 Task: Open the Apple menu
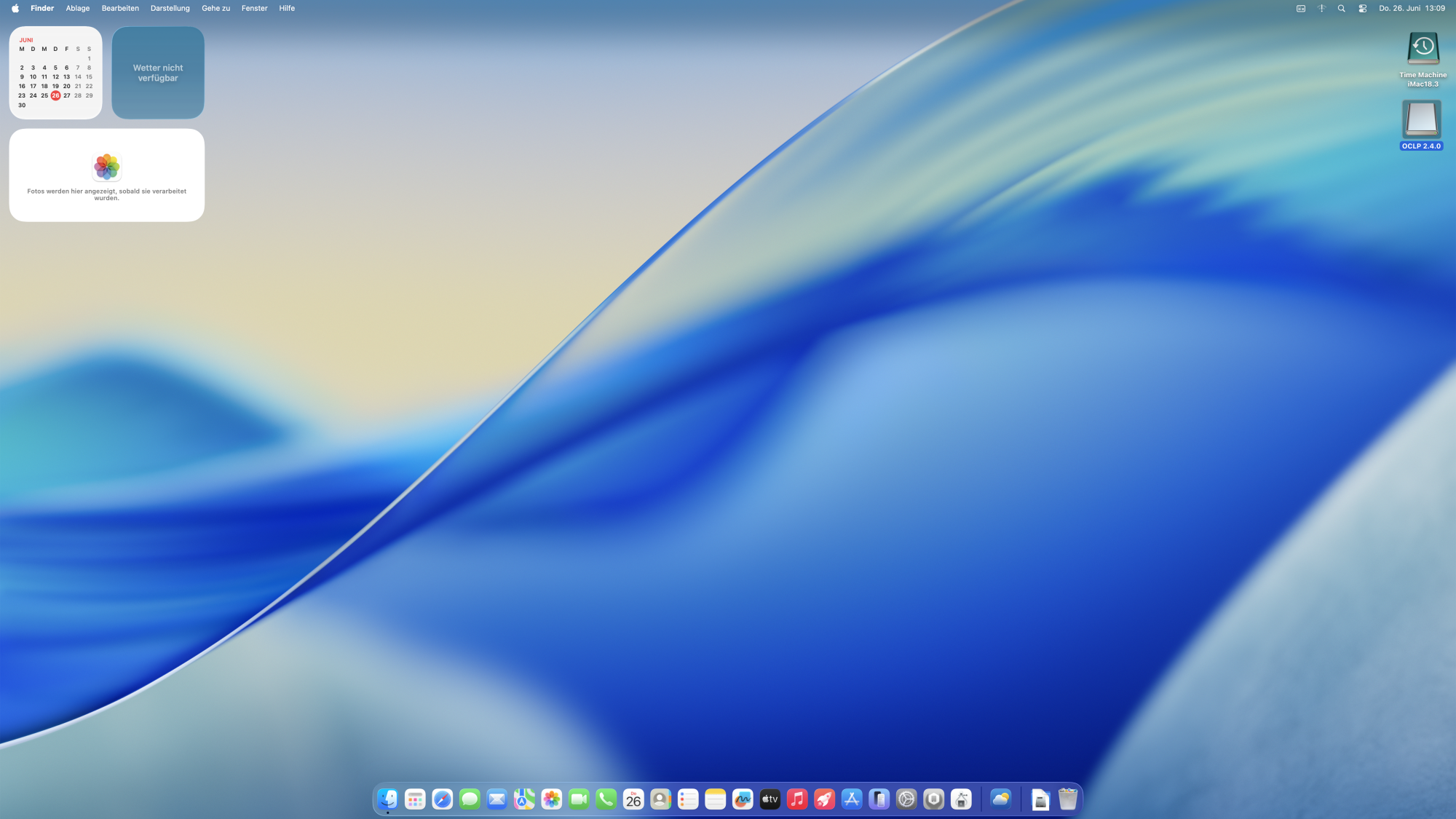[x=15, y=9]
